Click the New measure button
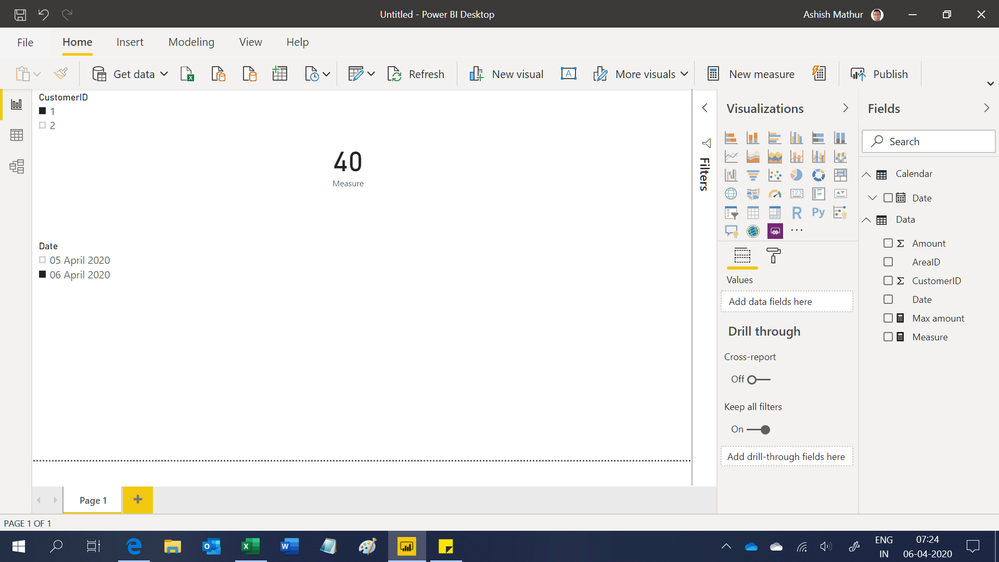Viewport: 999px width, 562px height. coord(751,74)
